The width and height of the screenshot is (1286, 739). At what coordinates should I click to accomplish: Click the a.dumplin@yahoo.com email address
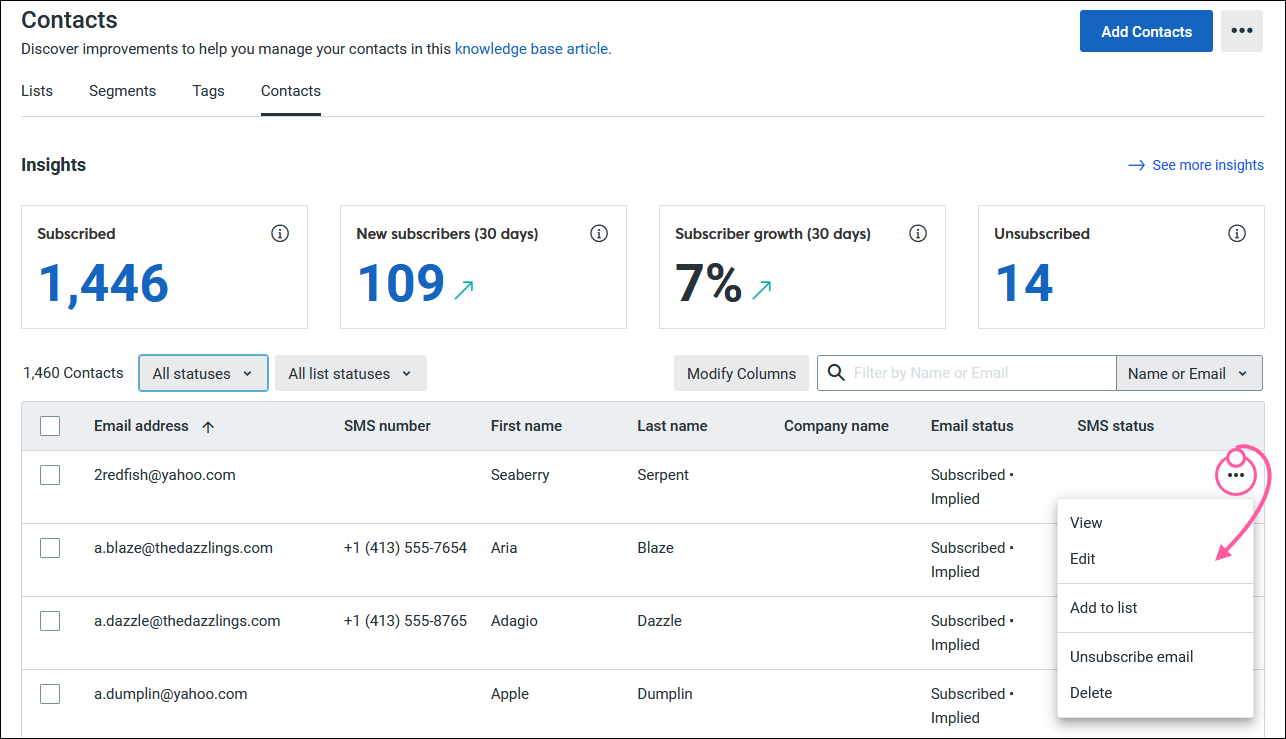[x=171, y=694]
